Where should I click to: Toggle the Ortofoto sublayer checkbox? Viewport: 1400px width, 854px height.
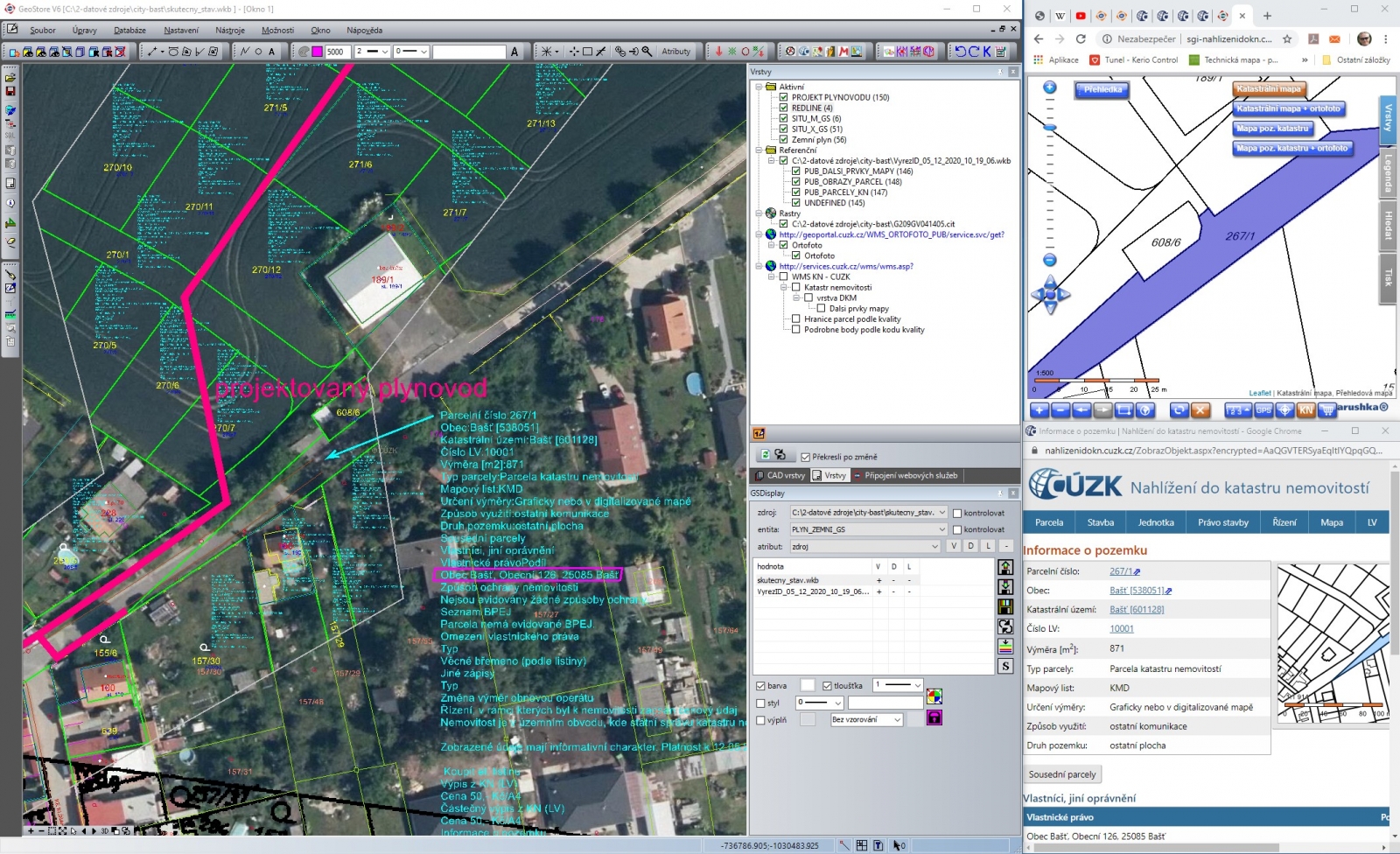[x=796, y=255]
